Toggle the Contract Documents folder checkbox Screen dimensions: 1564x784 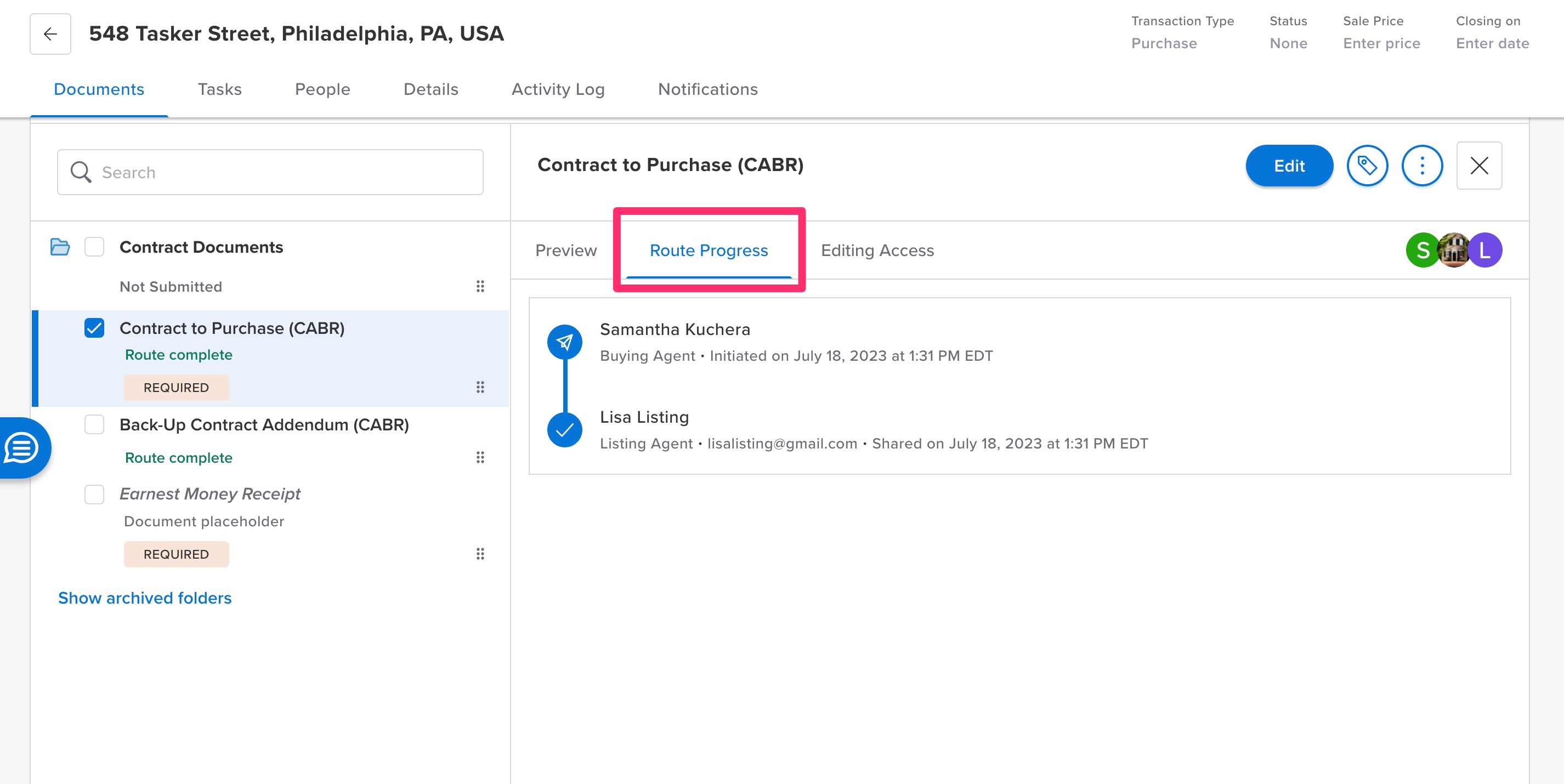click(x=94, y=247)
